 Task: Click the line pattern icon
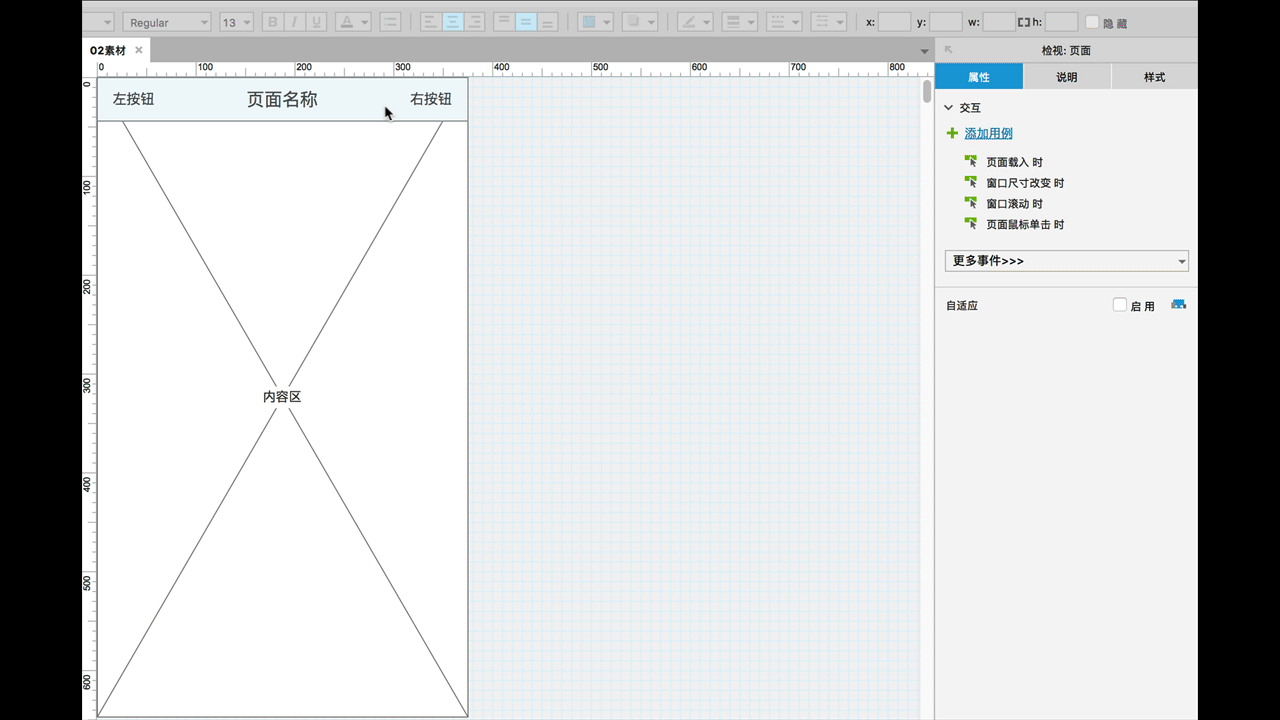[777, 22]
